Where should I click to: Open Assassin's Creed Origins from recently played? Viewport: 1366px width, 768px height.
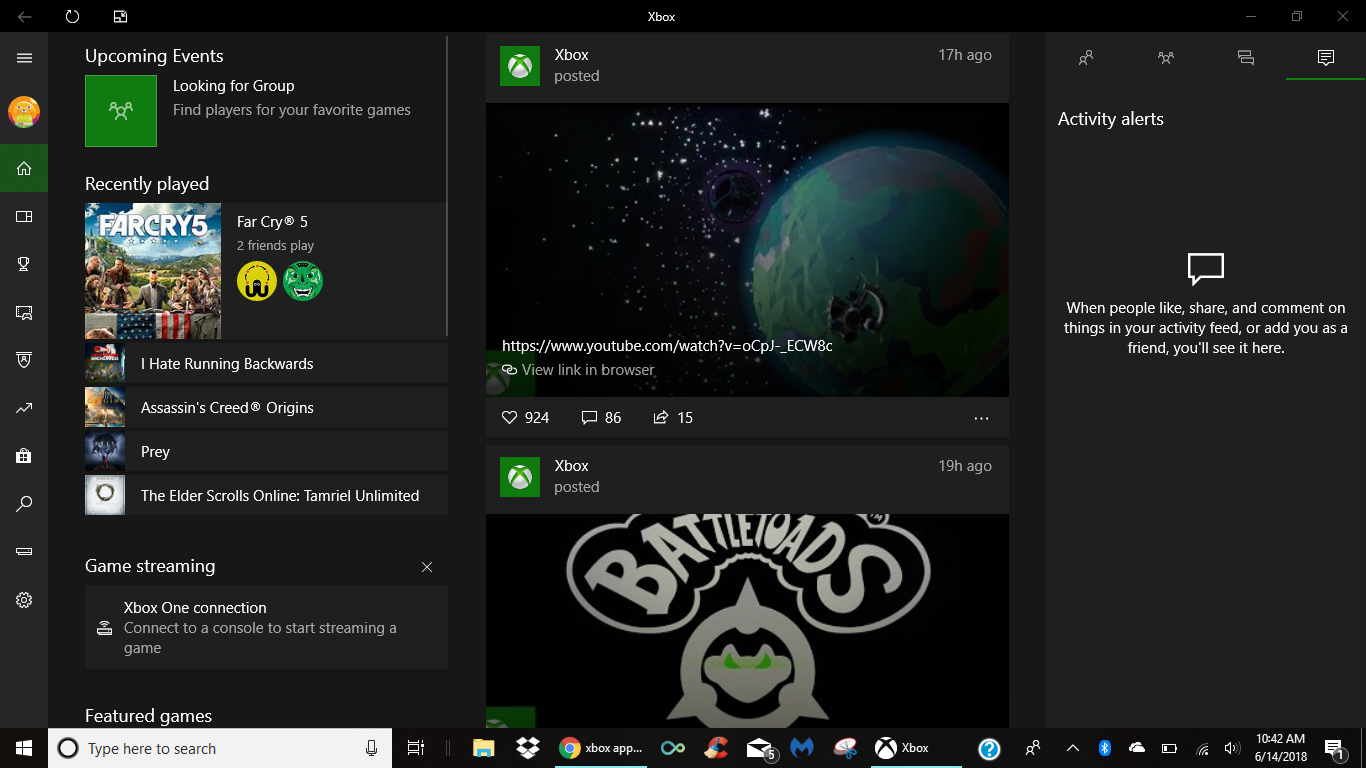(x=266, y=408)
